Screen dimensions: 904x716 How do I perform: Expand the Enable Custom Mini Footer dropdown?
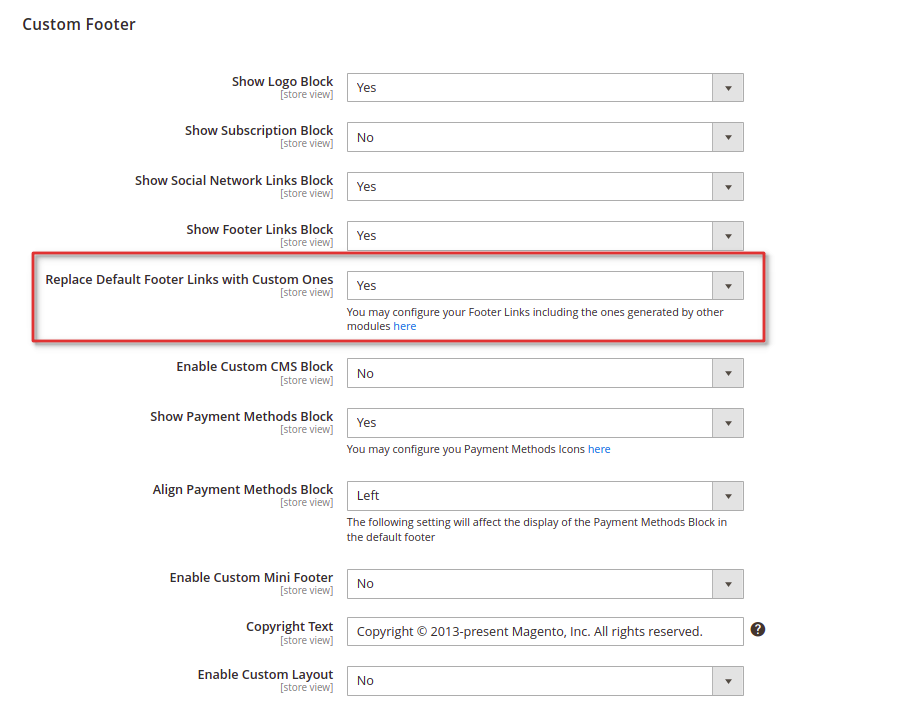click(545, 584)
